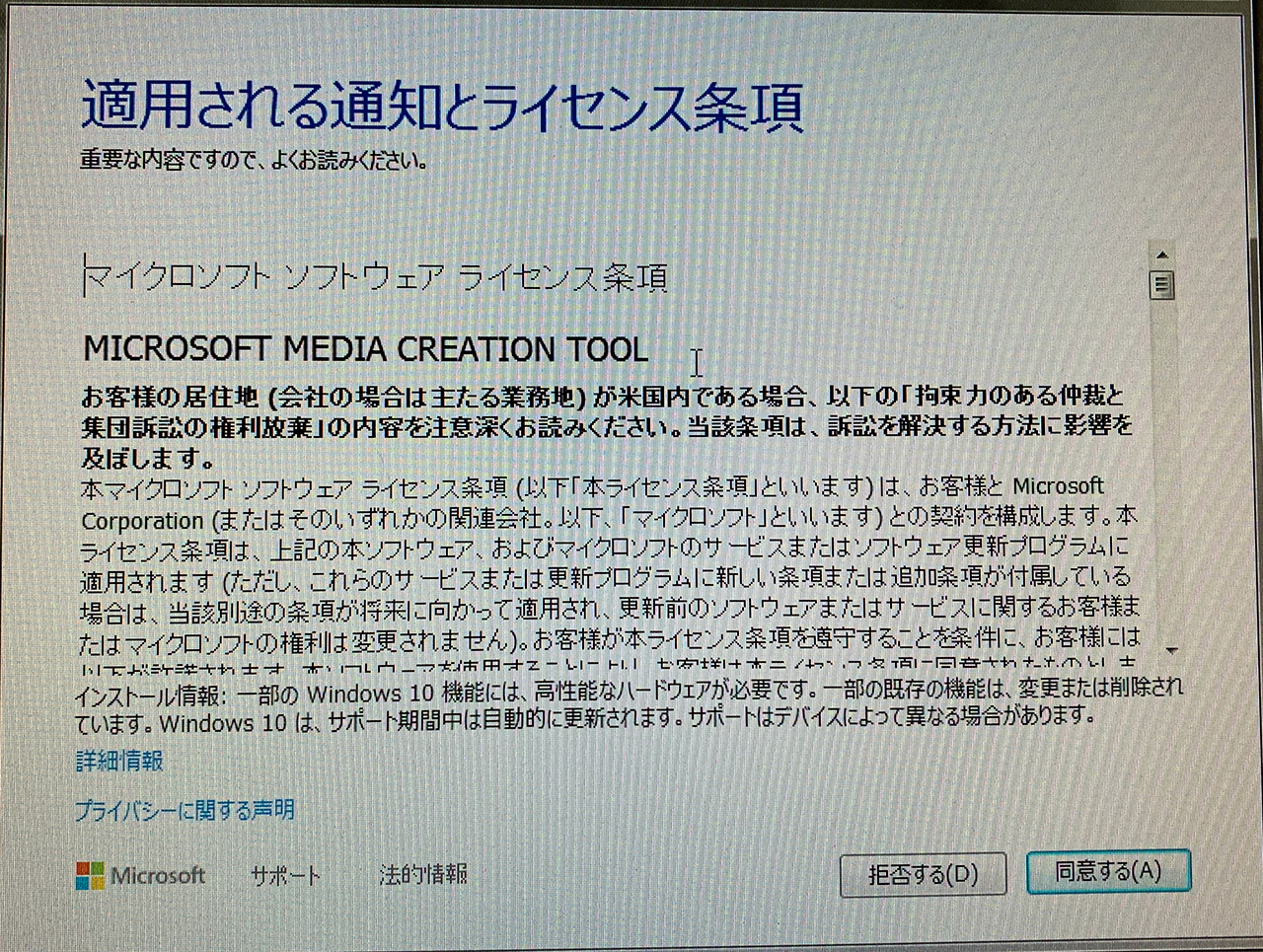The image size is (1263, 952).
Task: Click the license line beginning Corporation (またはそのいずれか
Action: pyautogui.click(x=609, y=518)
